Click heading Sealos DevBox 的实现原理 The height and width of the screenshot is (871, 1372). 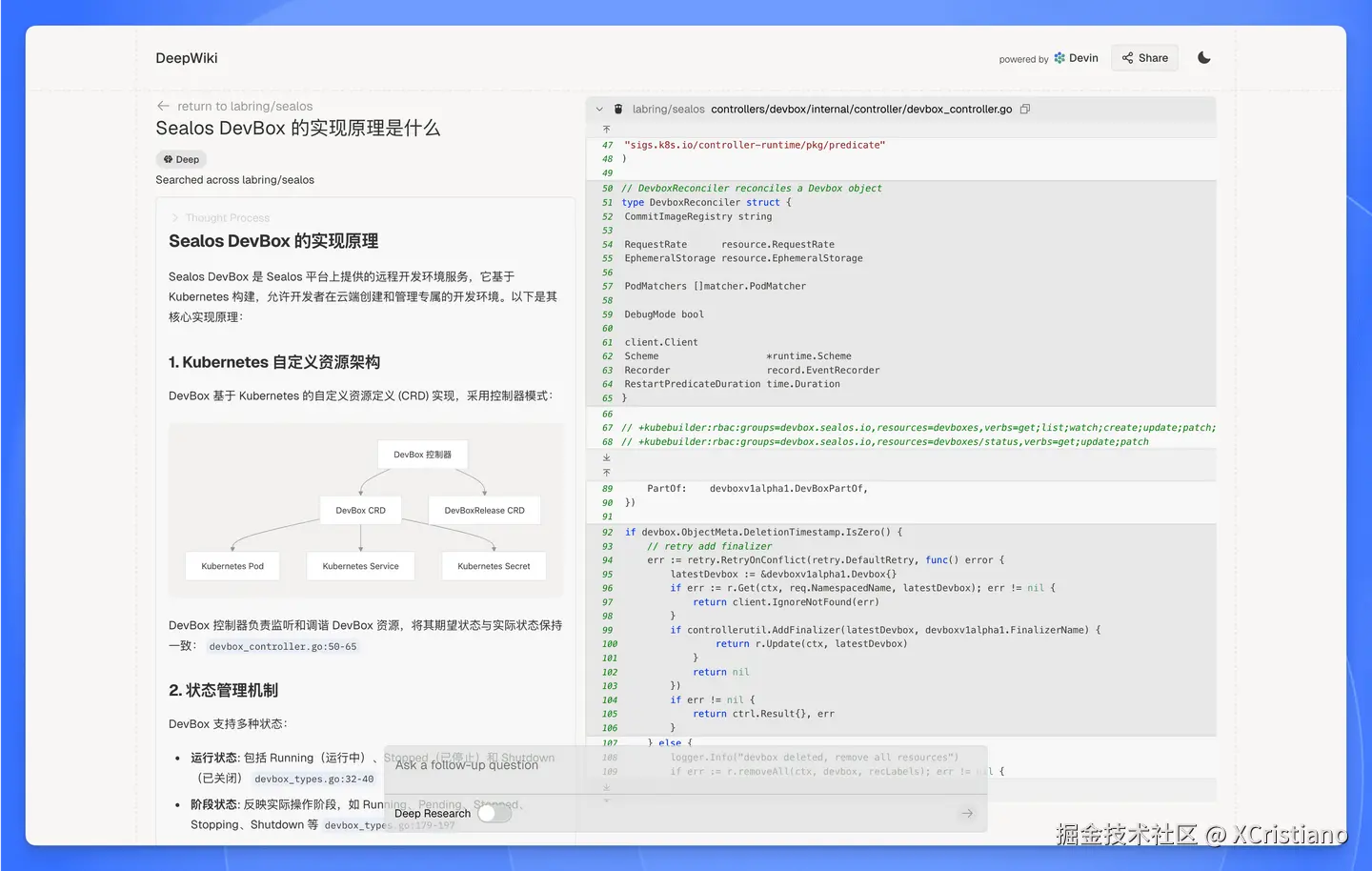point(273,242)
